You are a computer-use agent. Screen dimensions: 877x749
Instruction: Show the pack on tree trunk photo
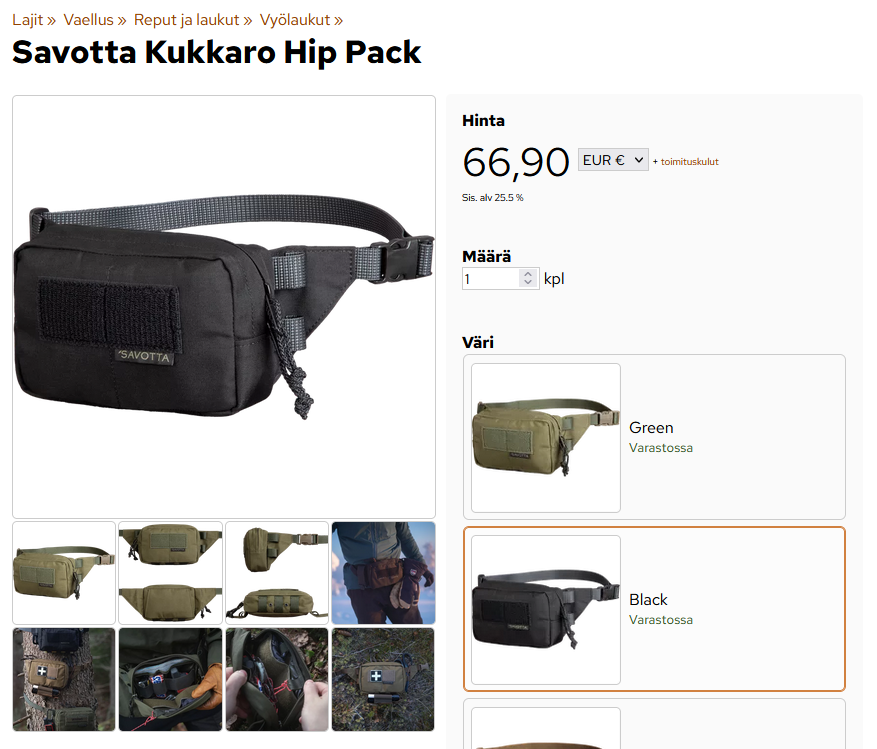pos(64,679)
